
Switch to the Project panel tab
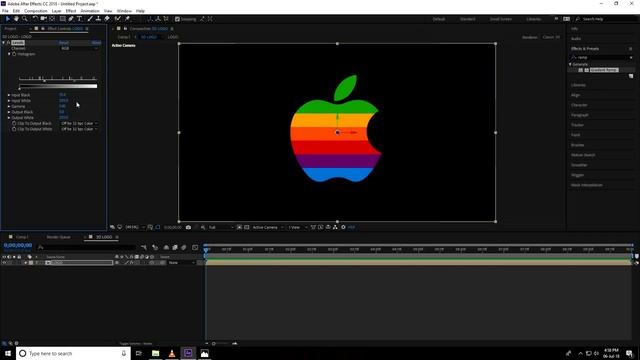pyautogui.click(x=11, y=29)
